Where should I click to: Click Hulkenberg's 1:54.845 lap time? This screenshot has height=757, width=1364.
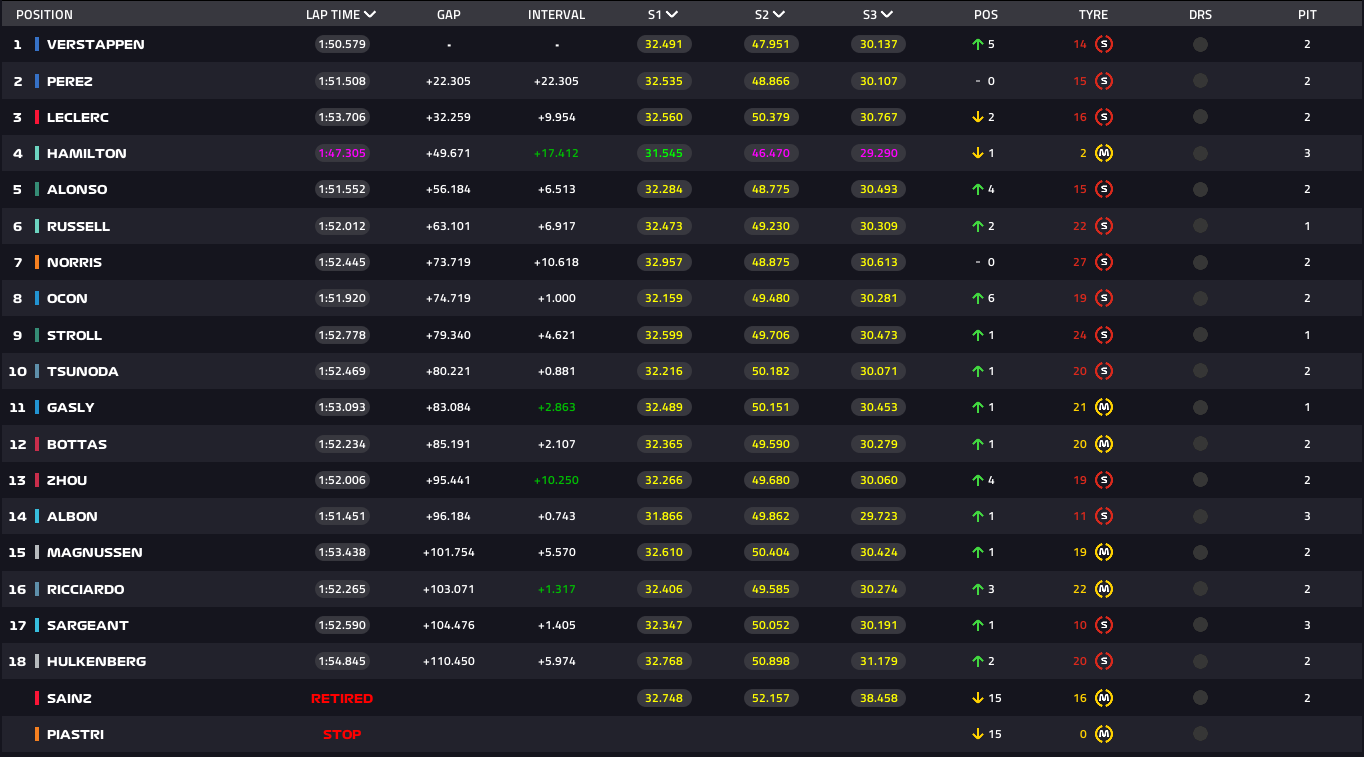(x=342, y=661)
